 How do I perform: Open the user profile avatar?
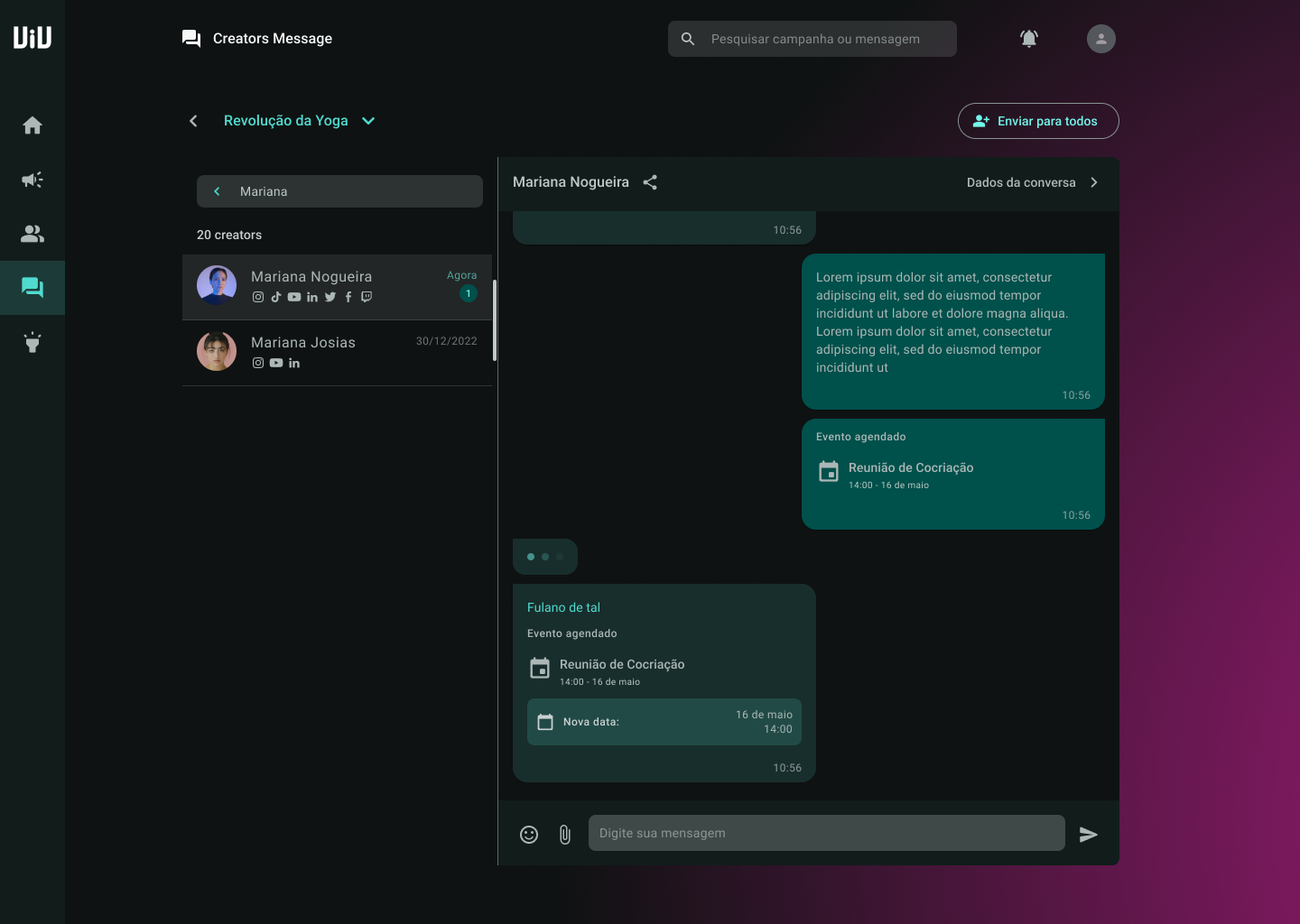pos(1101,39)
